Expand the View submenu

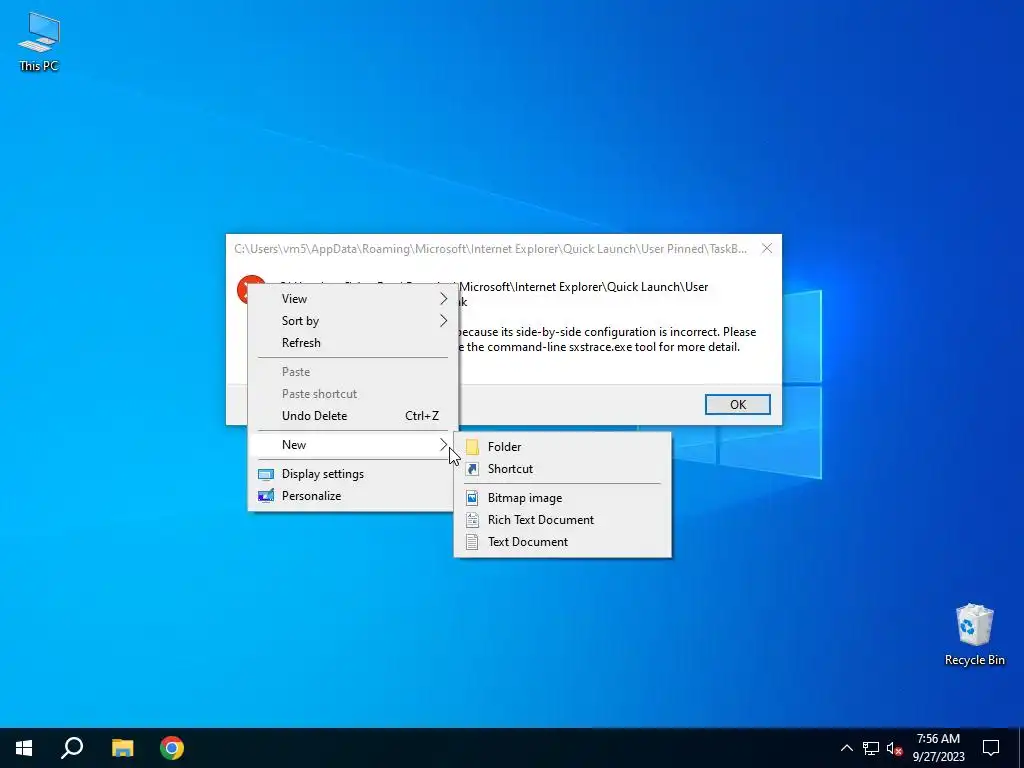(353, 298)
